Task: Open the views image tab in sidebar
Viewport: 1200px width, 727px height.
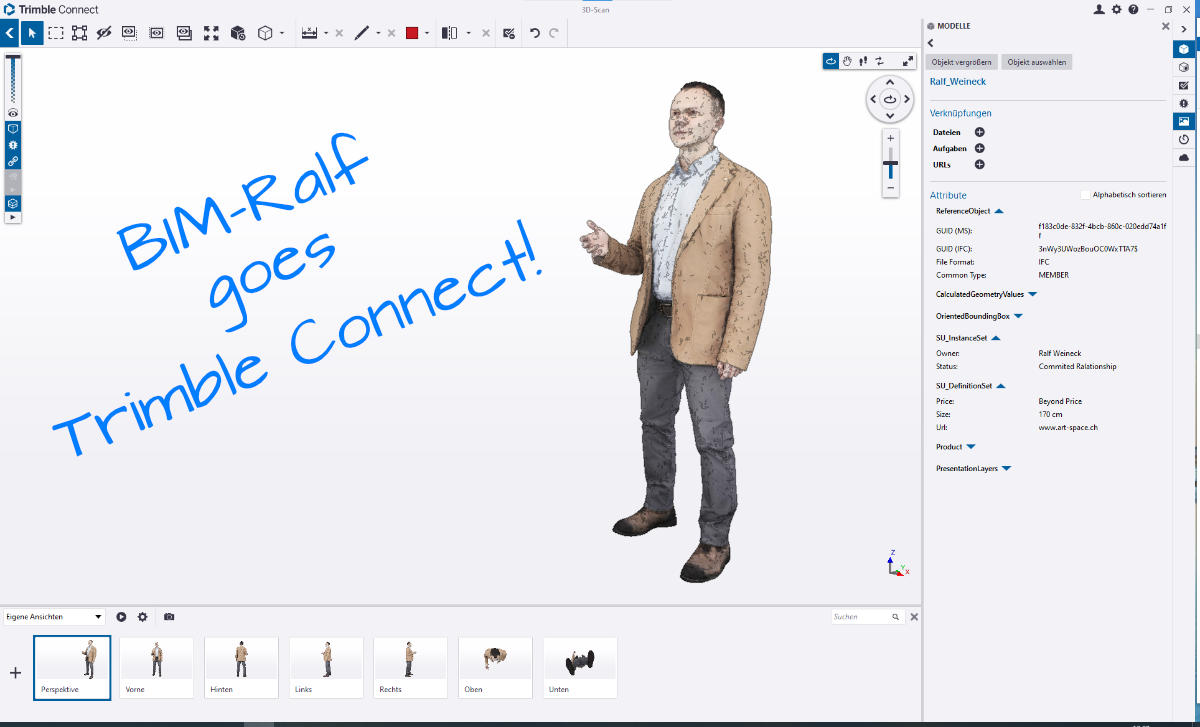Action: [1184, 121]
